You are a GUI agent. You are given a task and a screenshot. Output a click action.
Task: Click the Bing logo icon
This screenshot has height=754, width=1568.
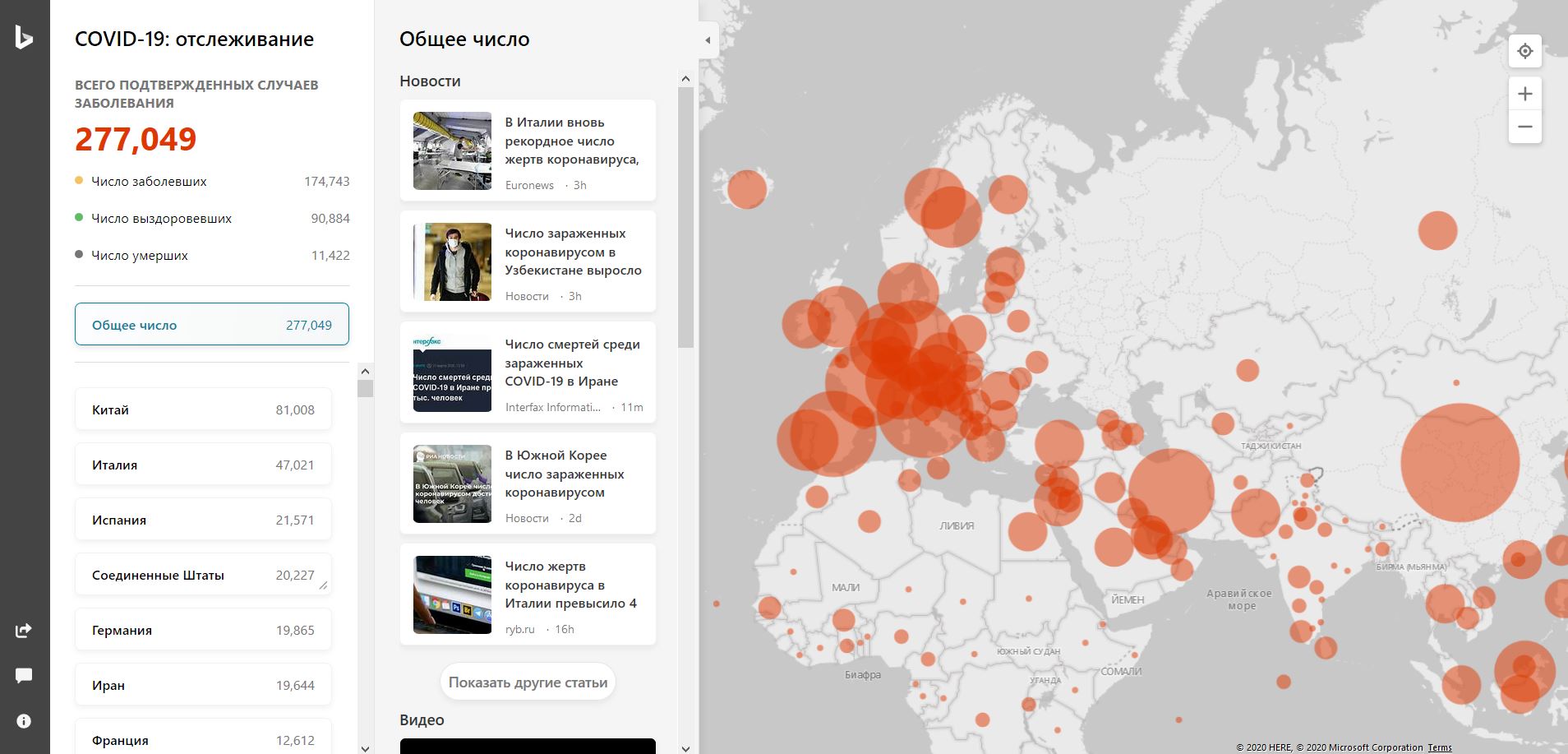coord(24,38)
